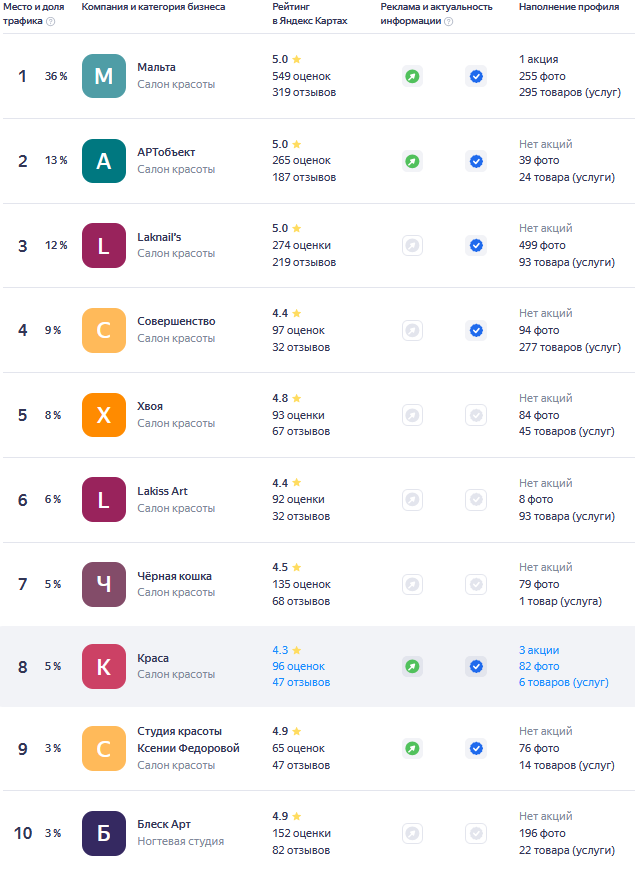The width and height of the screenshot is (635, 875).
Task: Click the grey verification icon for Lakiss Art
Action: coord(476,499)
